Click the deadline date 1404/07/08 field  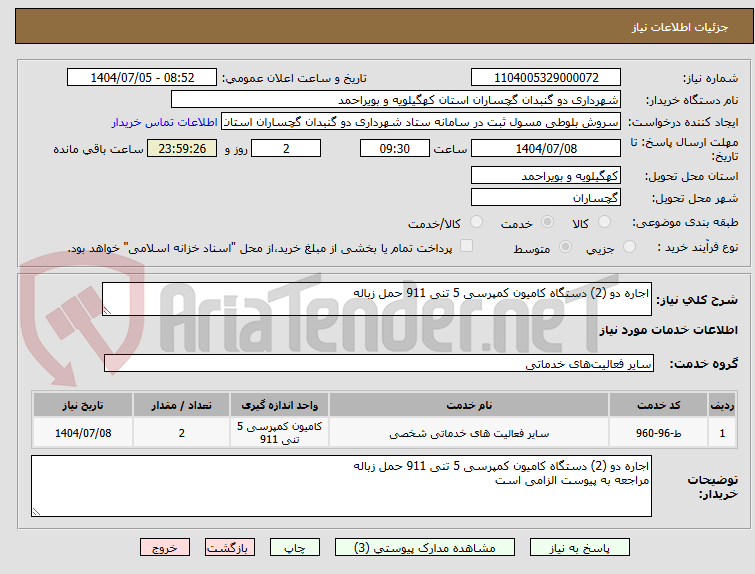point(546,148)
